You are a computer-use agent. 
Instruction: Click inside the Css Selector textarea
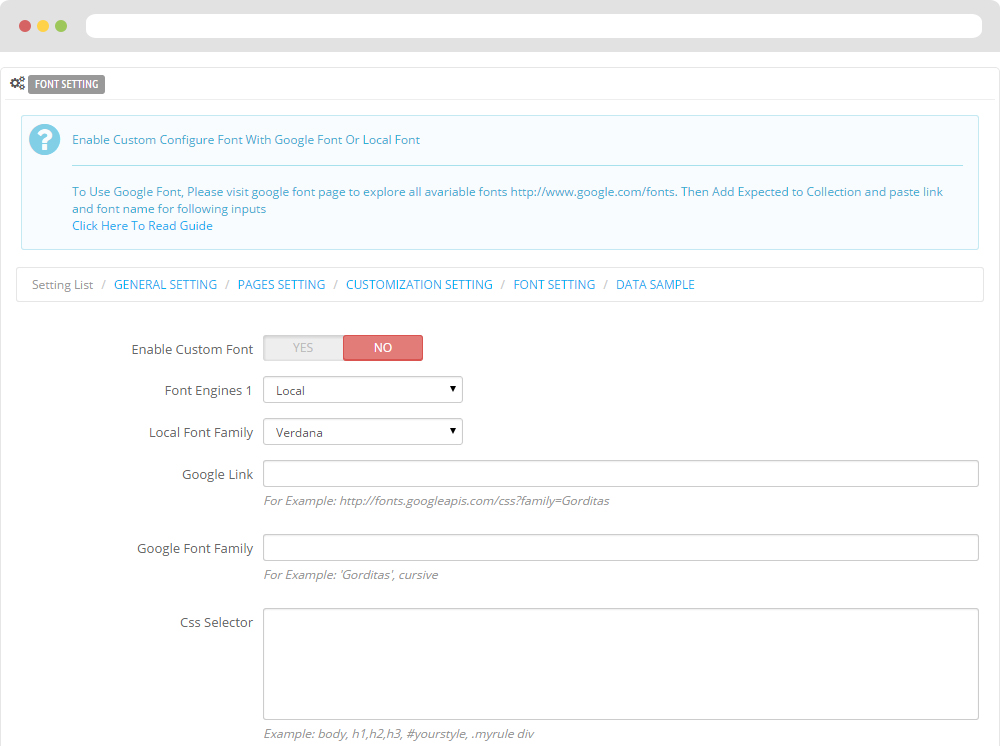[620, 664]
